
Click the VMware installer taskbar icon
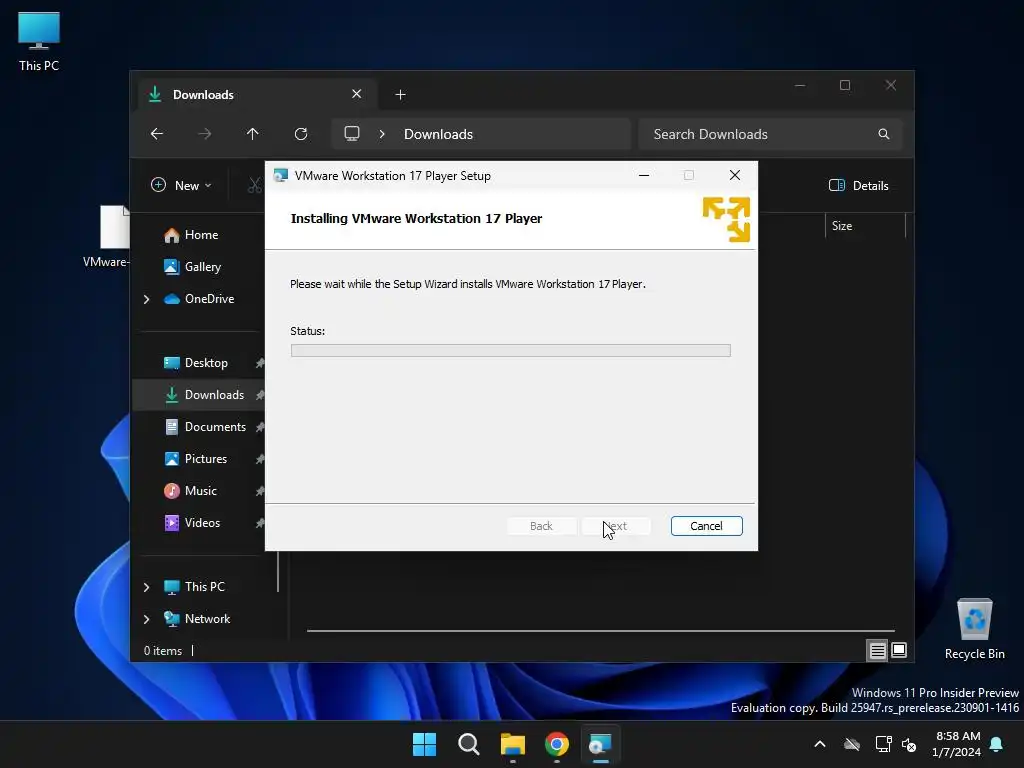[600, 744]
